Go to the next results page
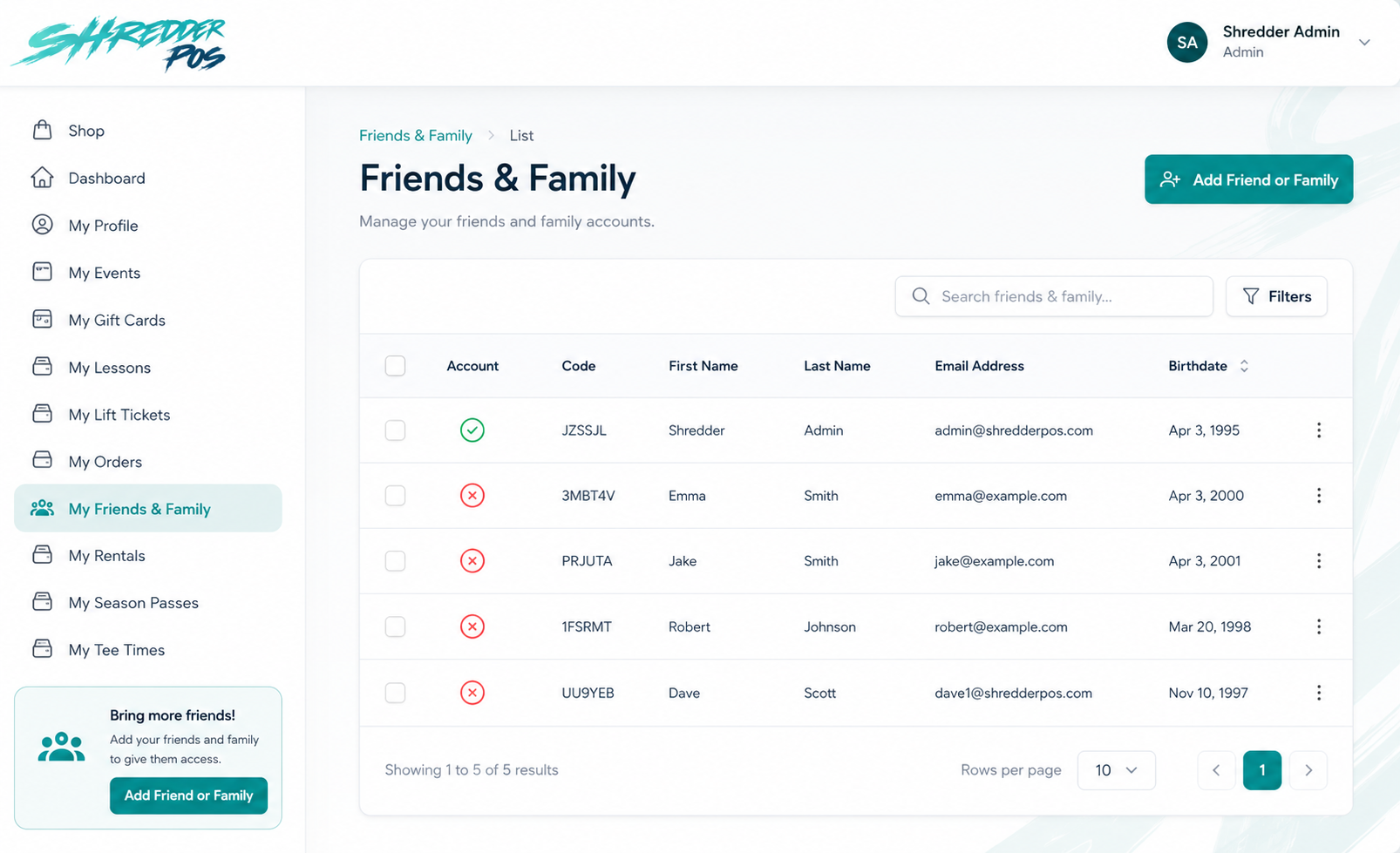Viewport: 1400px width, 853px height. [1308, 770]
